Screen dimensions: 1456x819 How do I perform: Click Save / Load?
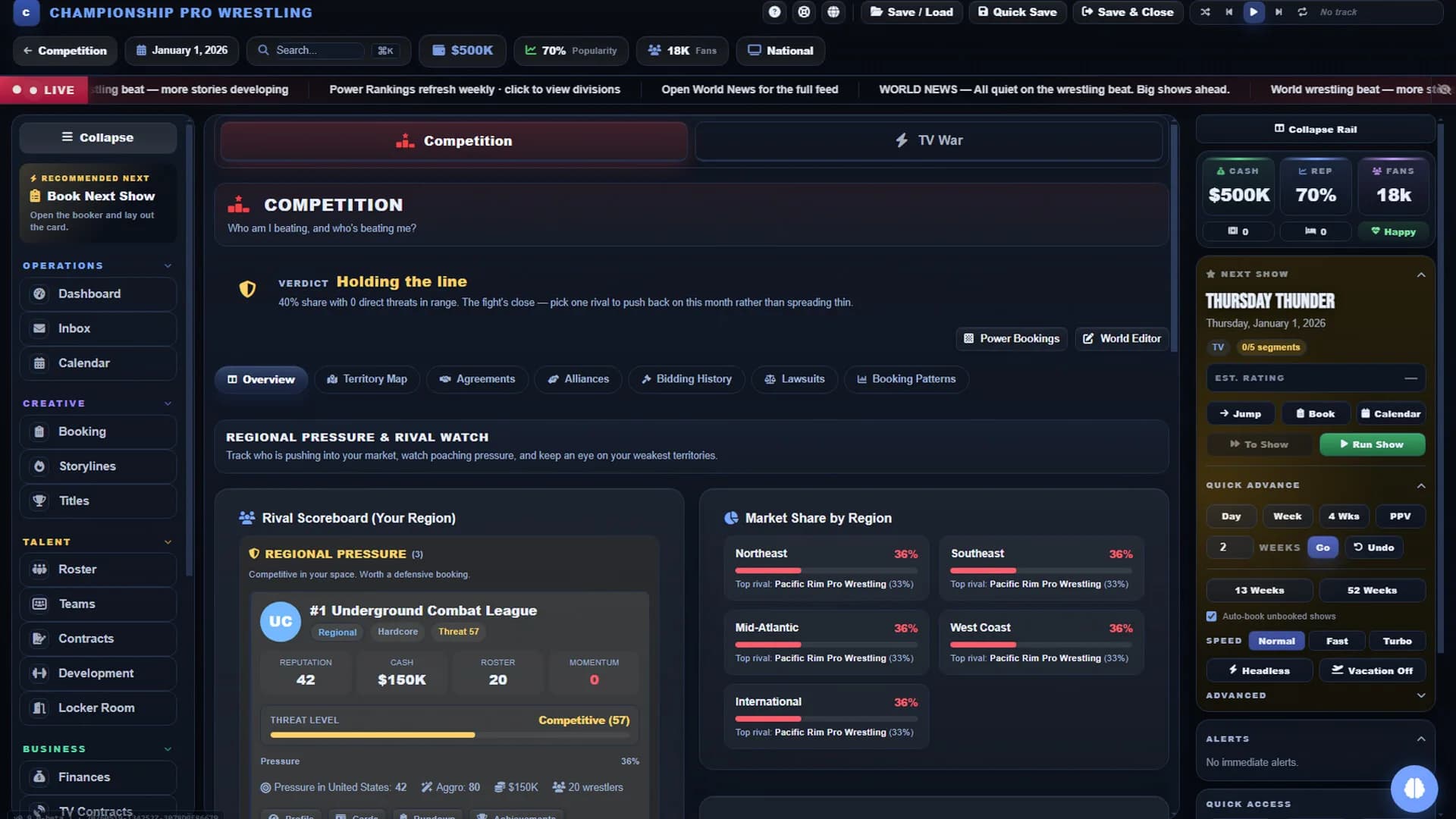coord(912,12)
